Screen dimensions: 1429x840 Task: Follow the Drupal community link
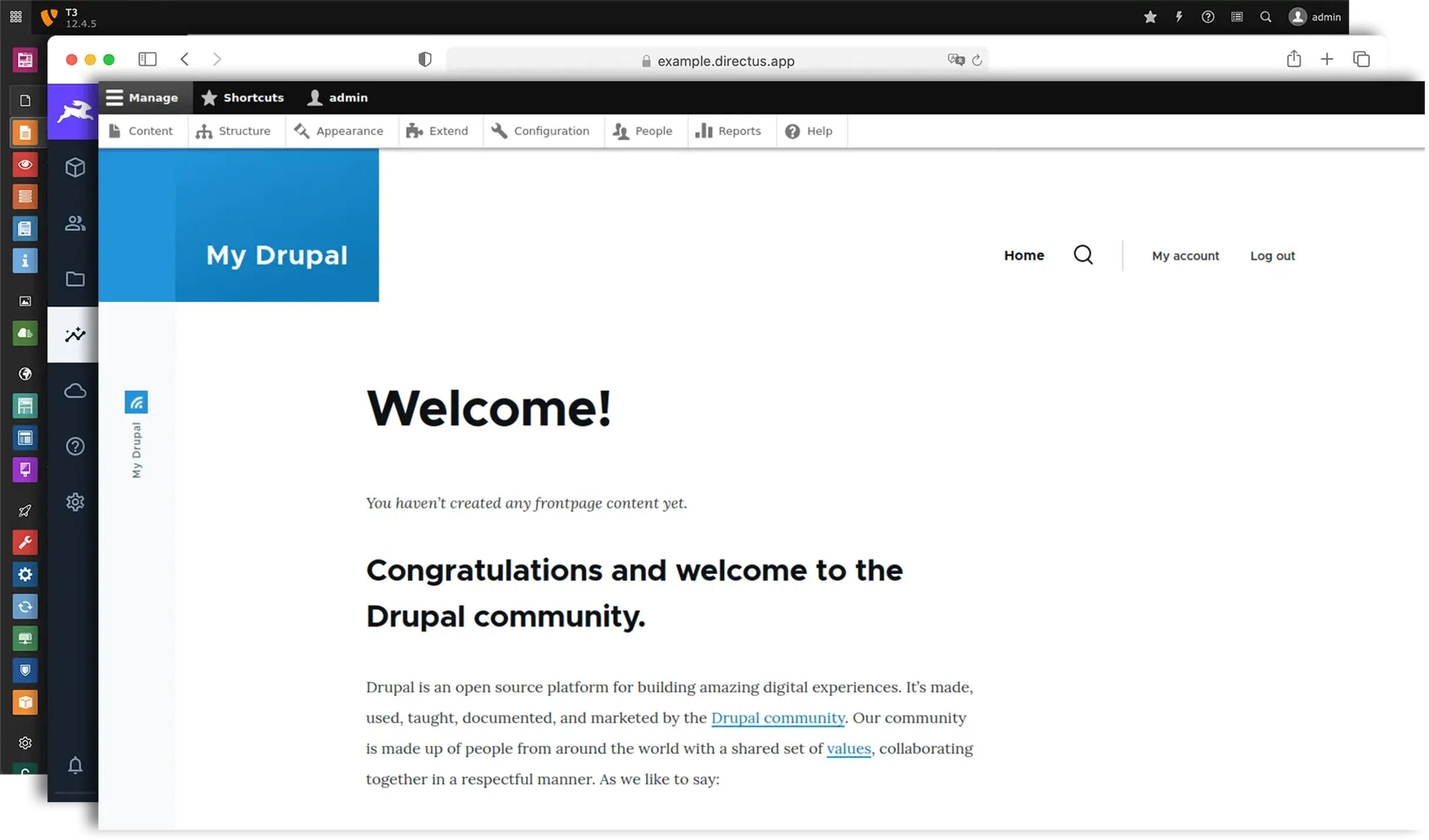coord(777,718)
